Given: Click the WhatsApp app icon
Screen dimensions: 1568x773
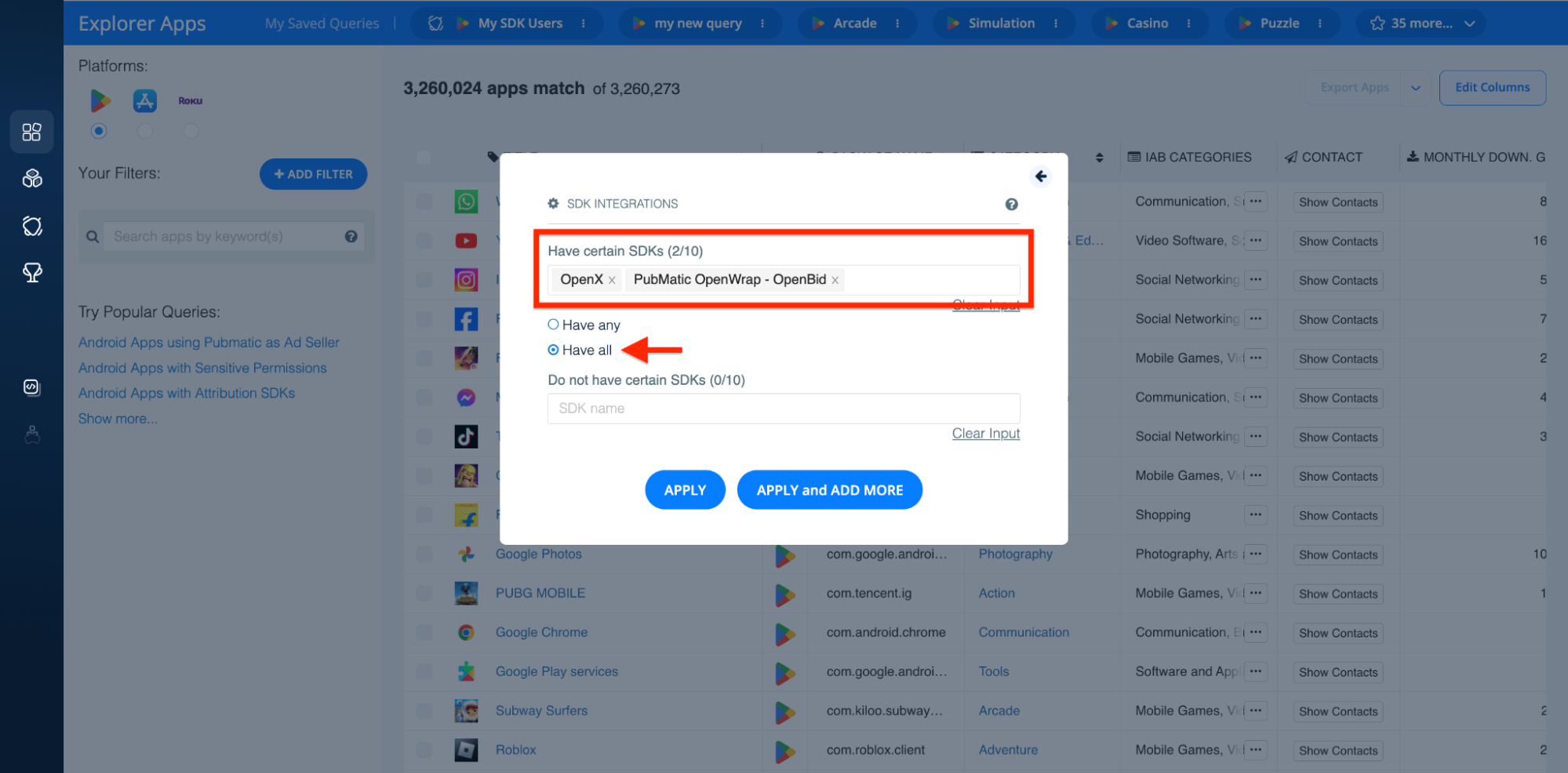Looking at the screenshot, I should pos(466,201).
